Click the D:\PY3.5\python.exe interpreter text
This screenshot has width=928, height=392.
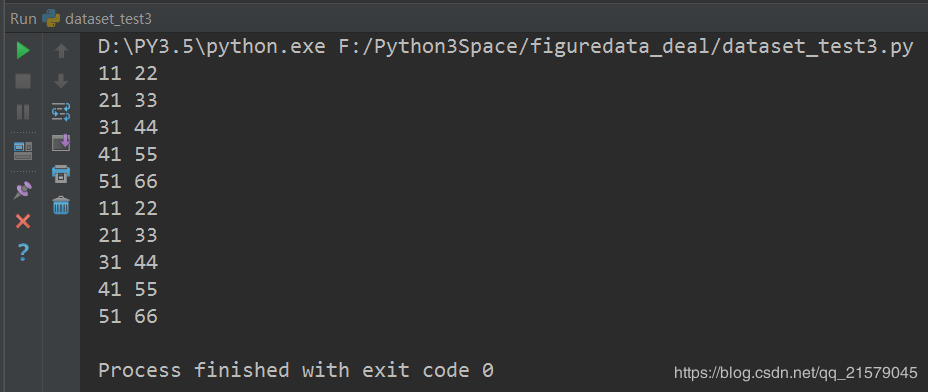click(212, 47)
